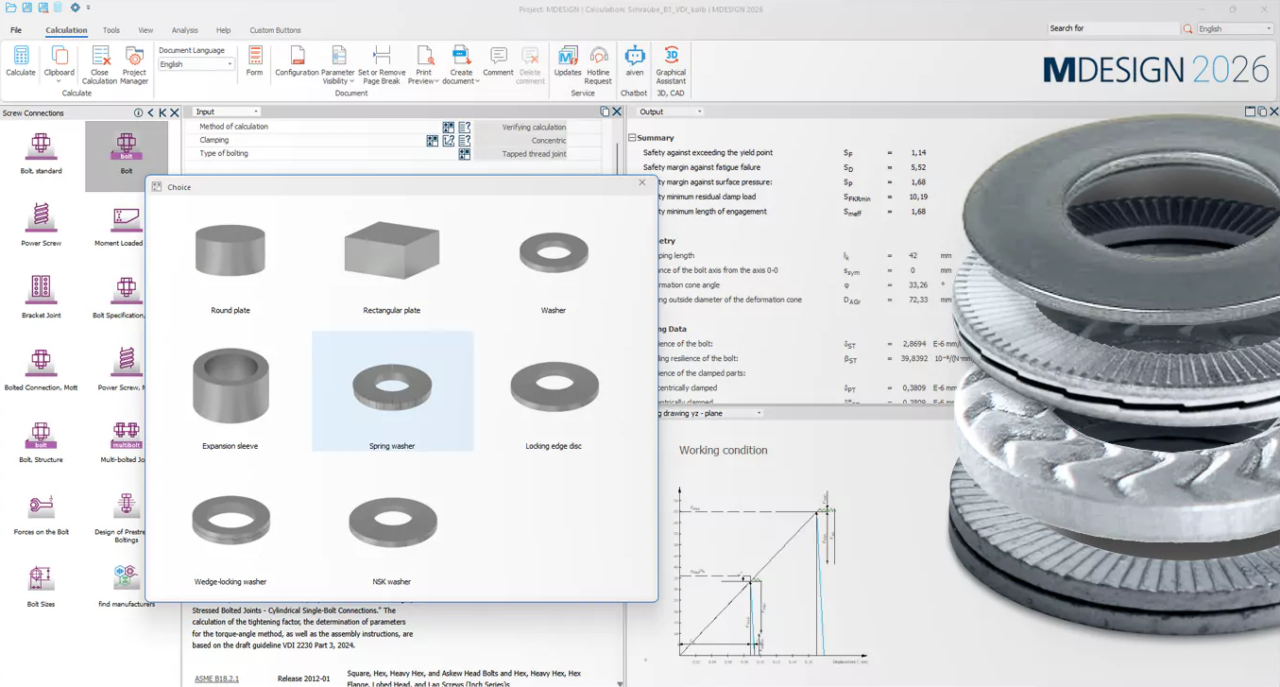Screen dimensions: 1280x687
Task: Click help icon for Method of calculation
Action: (x=464, y=127)
